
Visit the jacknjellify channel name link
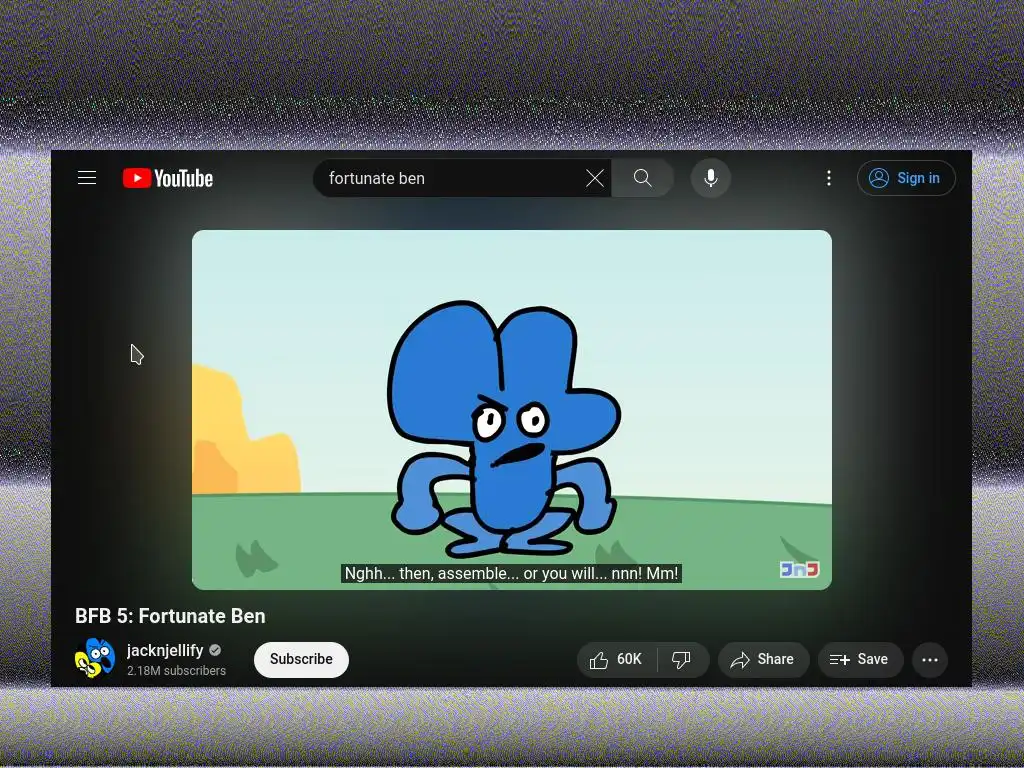click(x=165, y=650)
